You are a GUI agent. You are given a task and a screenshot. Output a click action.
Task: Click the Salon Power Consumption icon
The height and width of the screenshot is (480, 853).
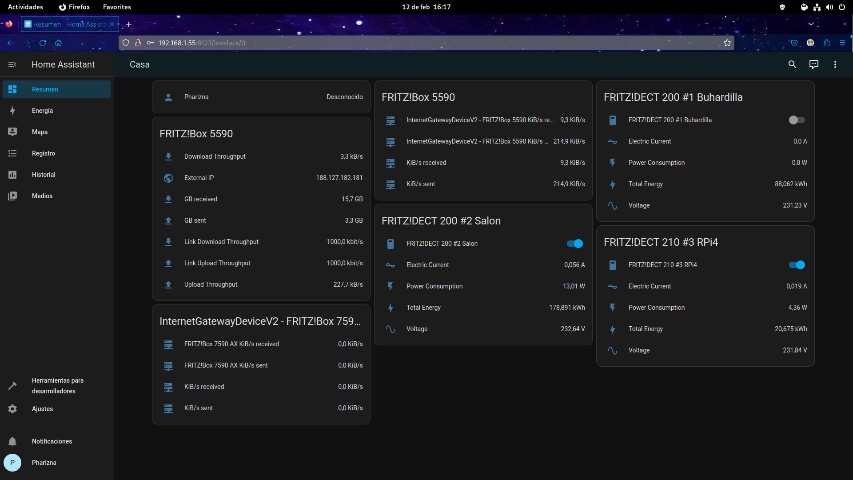390,286
